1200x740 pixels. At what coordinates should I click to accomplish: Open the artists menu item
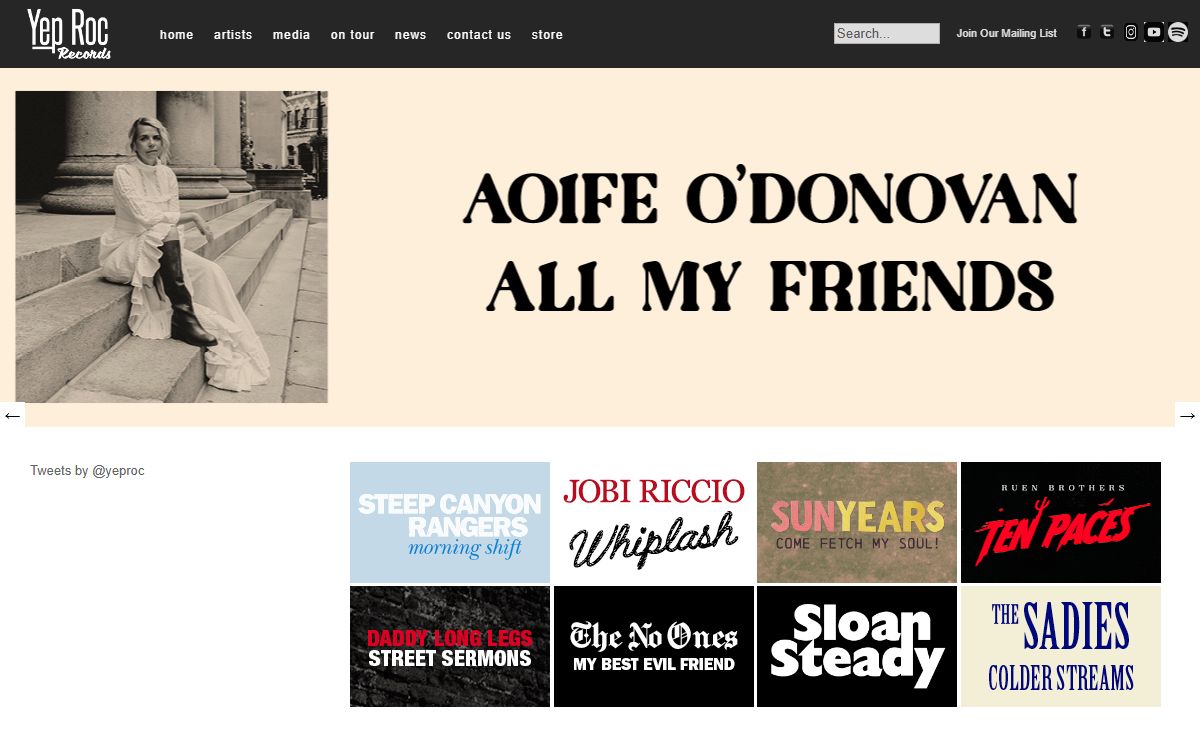[233, 35]
